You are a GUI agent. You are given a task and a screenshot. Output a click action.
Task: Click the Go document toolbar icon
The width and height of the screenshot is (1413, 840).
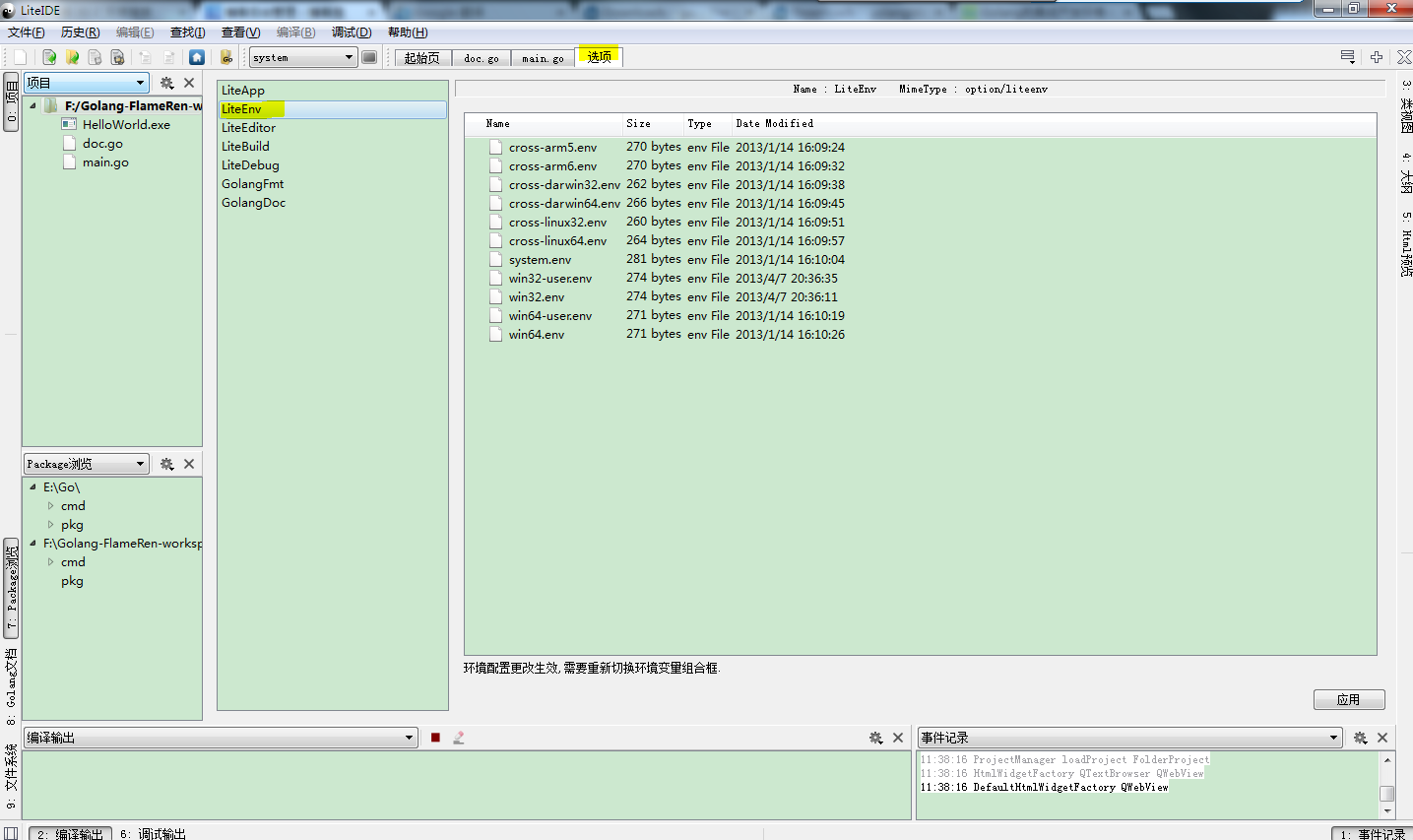[226, 57]
